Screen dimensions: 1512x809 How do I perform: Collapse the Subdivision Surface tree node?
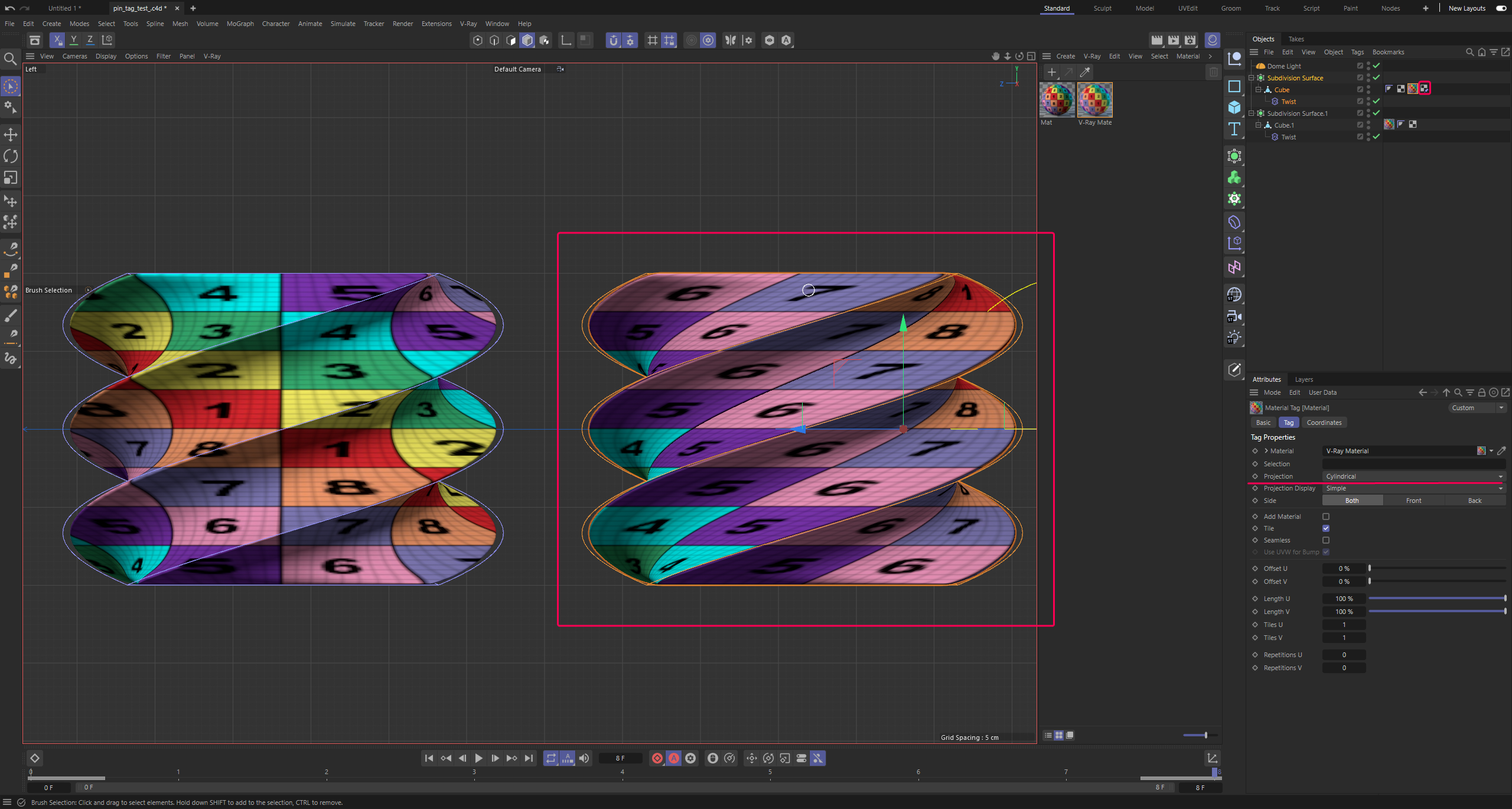point(1251,78)
